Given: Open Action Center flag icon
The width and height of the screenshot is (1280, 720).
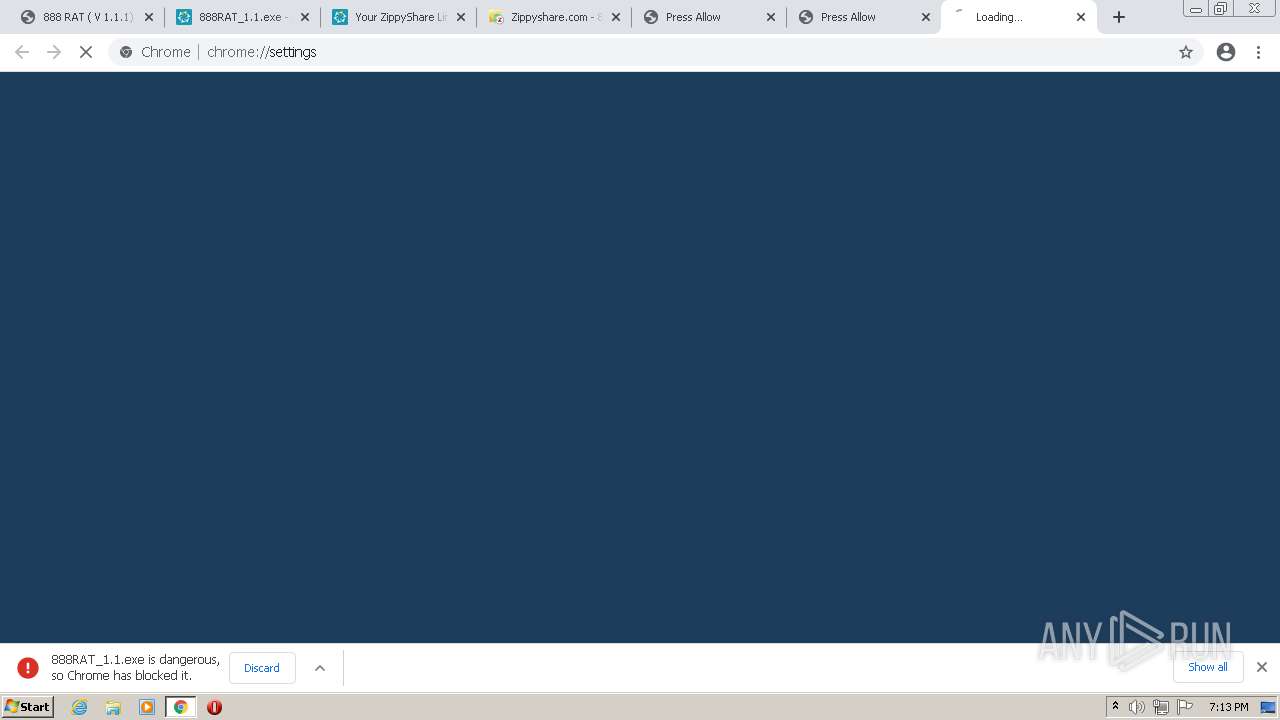Looking at the screenshot, I should coord(1185,707).
